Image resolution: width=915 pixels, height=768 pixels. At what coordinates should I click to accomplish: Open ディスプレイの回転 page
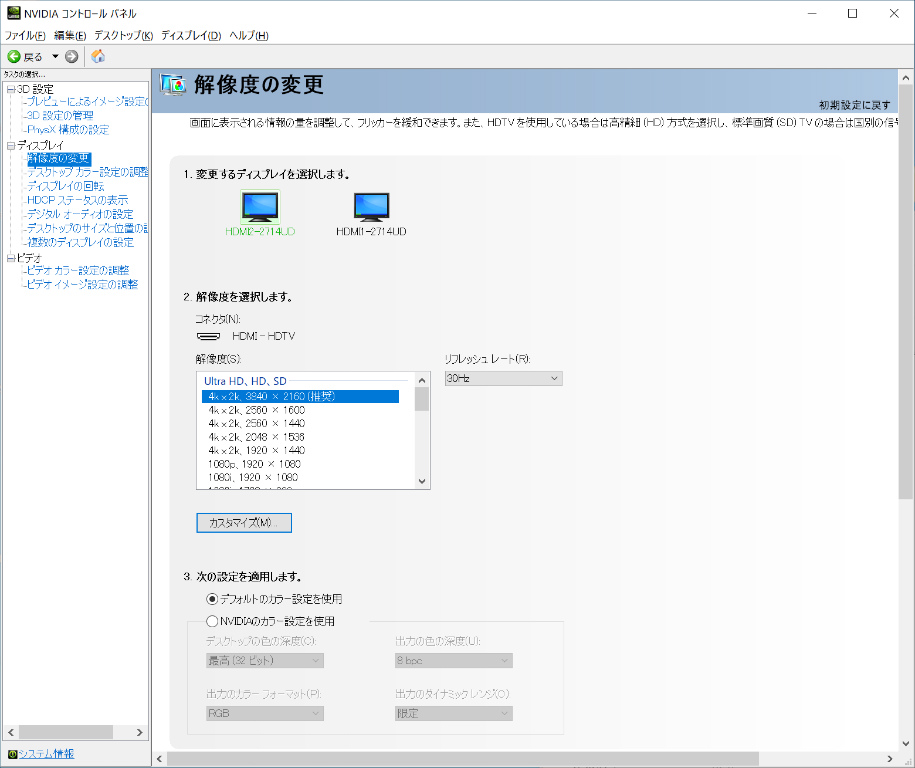click(x=65, y=186)
